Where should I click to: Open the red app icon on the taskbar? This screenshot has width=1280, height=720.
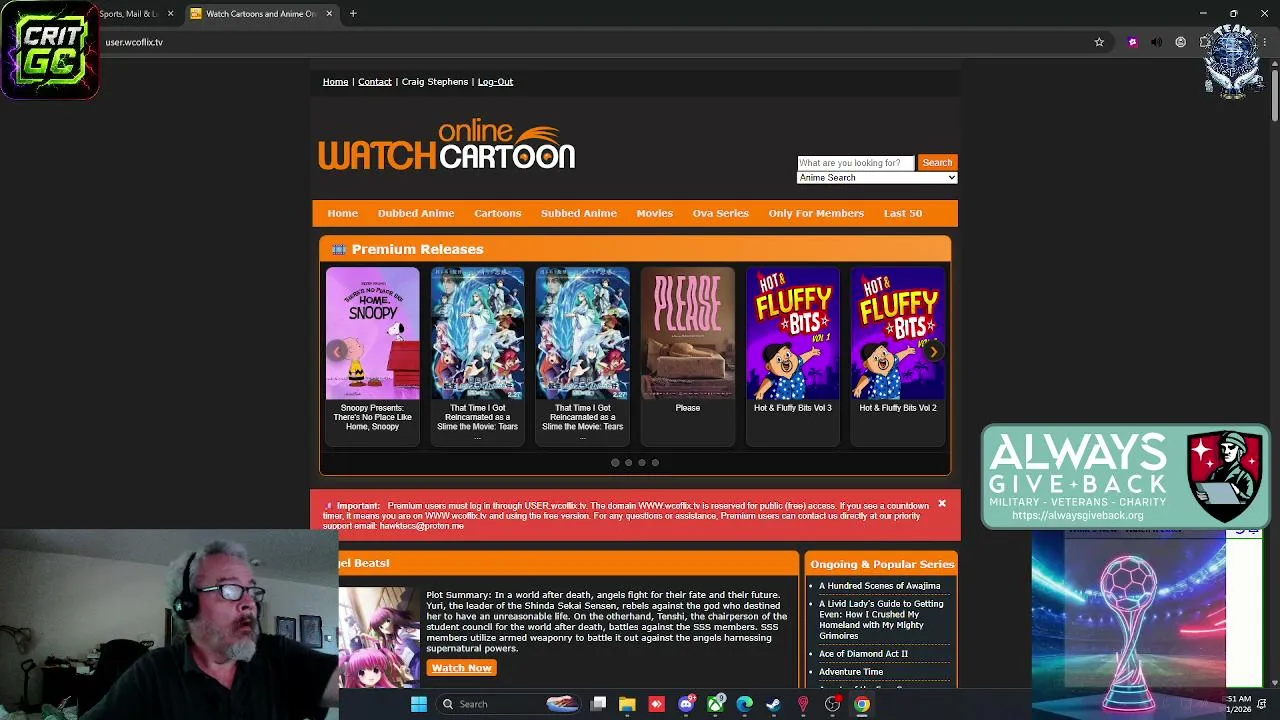click(656, 704)
